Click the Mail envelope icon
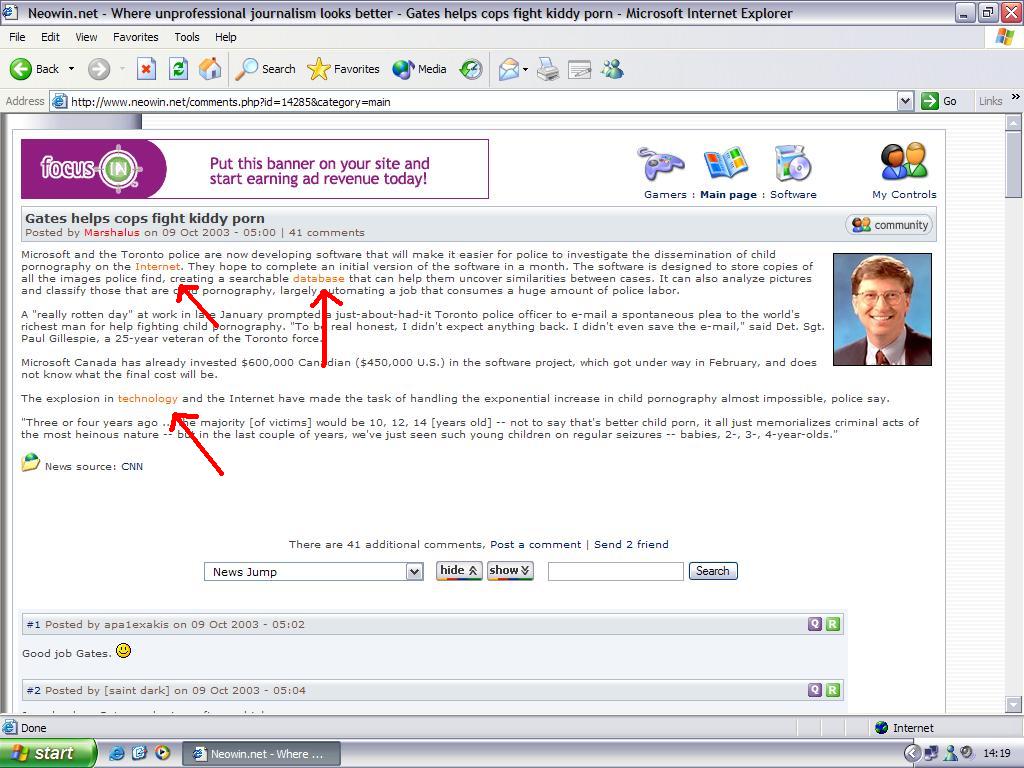The width and height of the screenshot is (1024, 768). 508,69
